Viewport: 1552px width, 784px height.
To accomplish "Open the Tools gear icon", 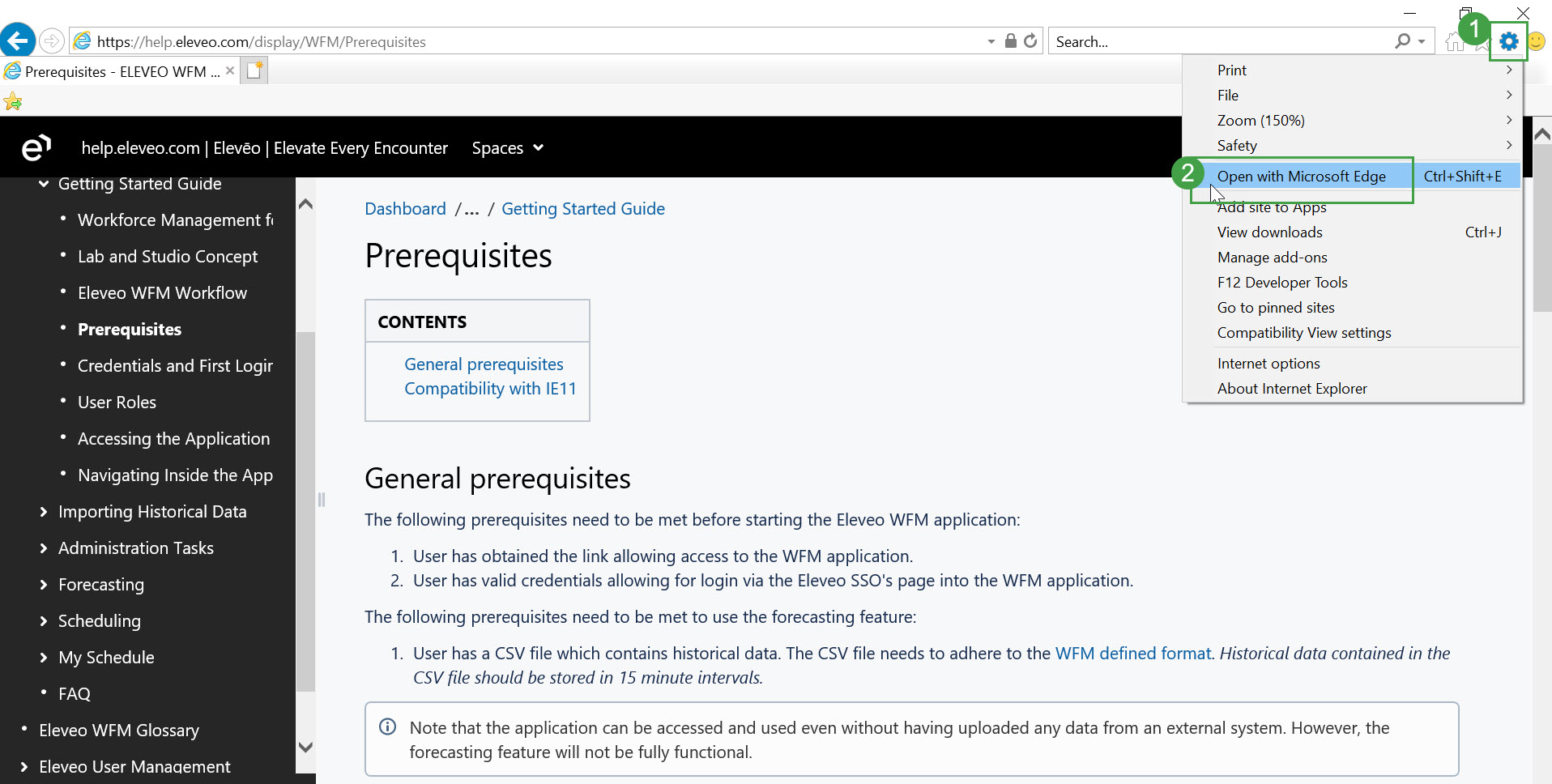I will tap(1508, 41).
